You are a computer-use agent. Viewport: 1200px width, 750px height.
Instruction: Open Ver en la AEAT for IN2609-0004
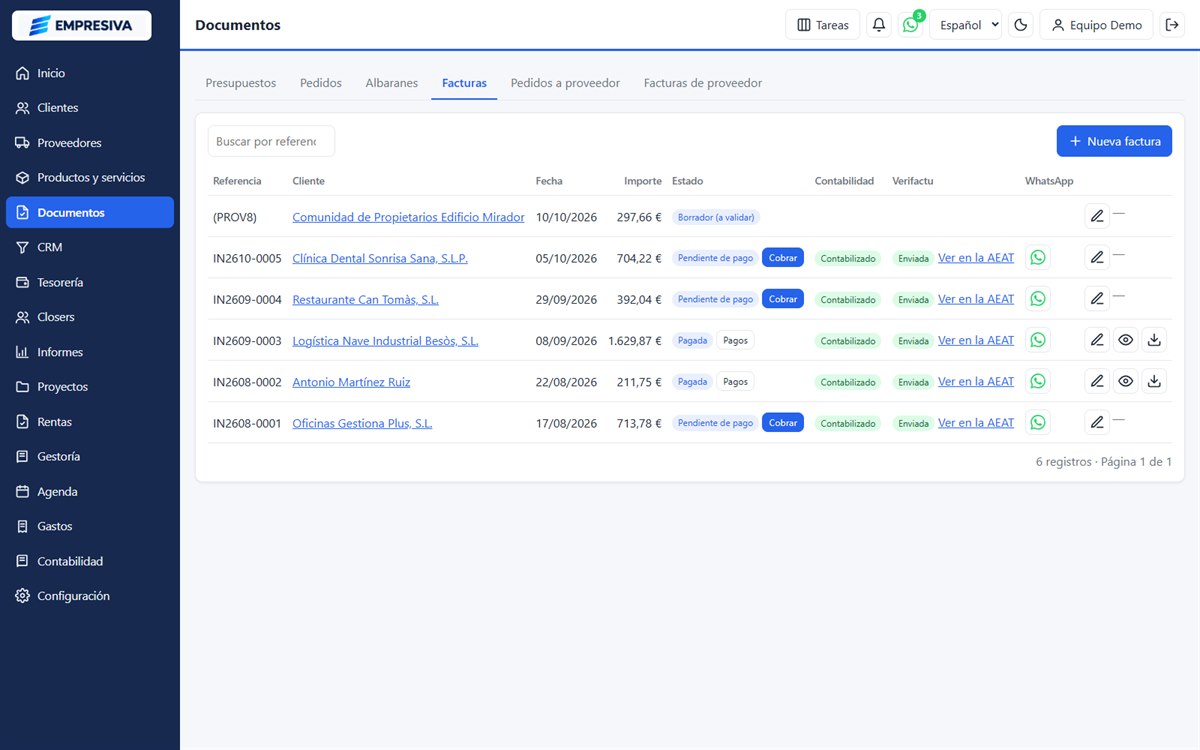976,299
